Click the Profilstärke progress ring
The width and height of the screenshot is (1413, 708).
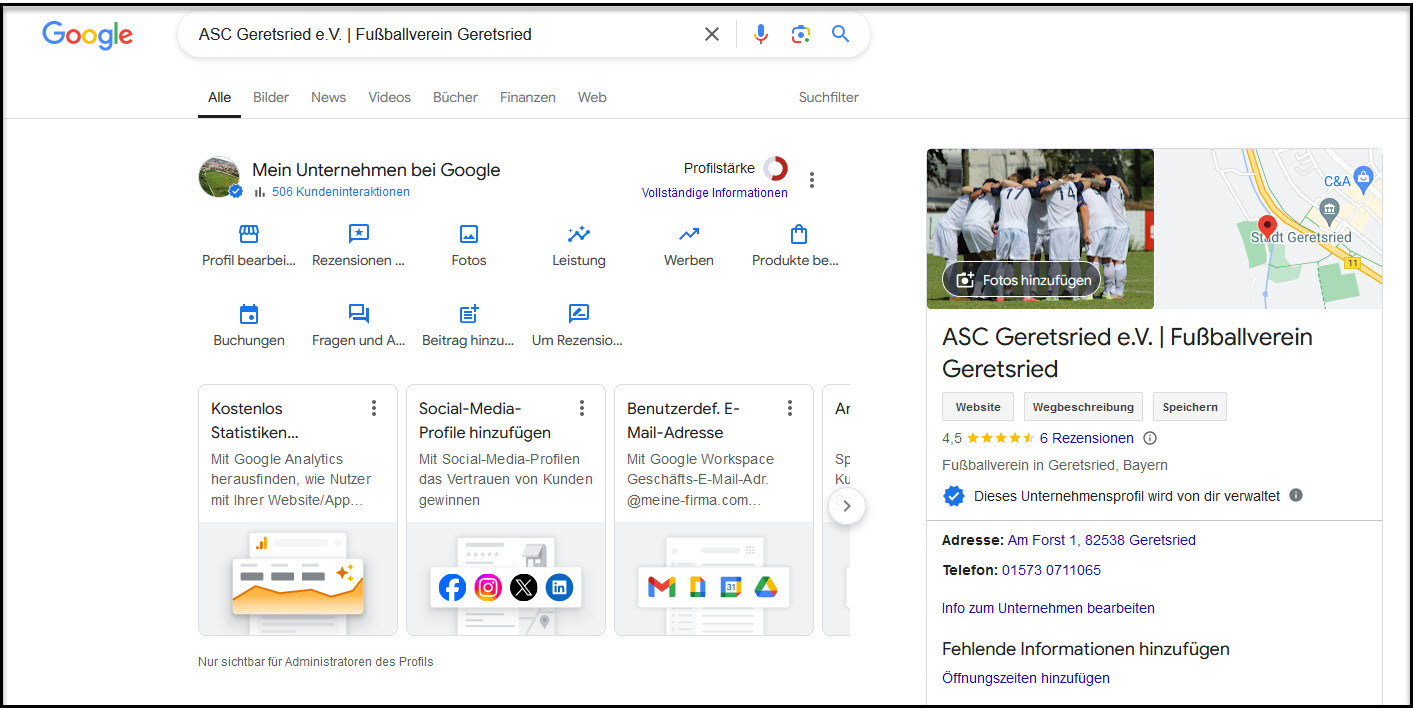(775, 168)
